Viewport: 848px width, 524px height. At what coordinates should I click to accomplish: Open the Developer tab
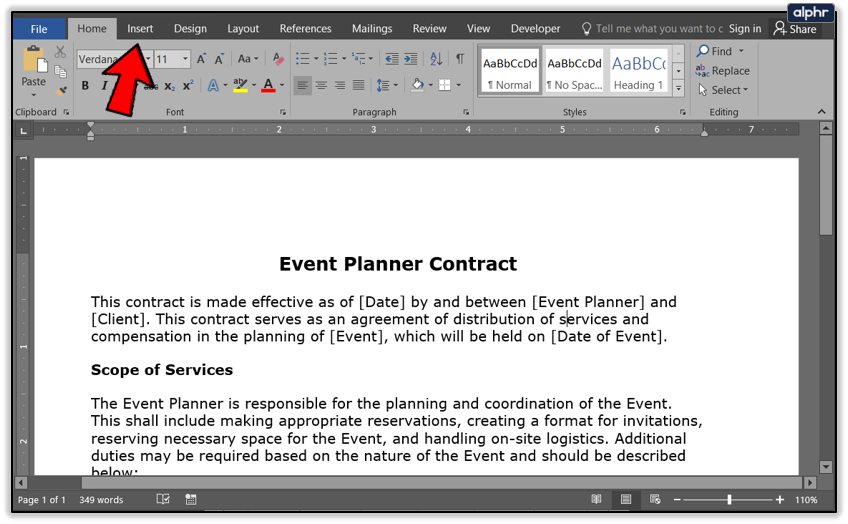coord(535,29)
